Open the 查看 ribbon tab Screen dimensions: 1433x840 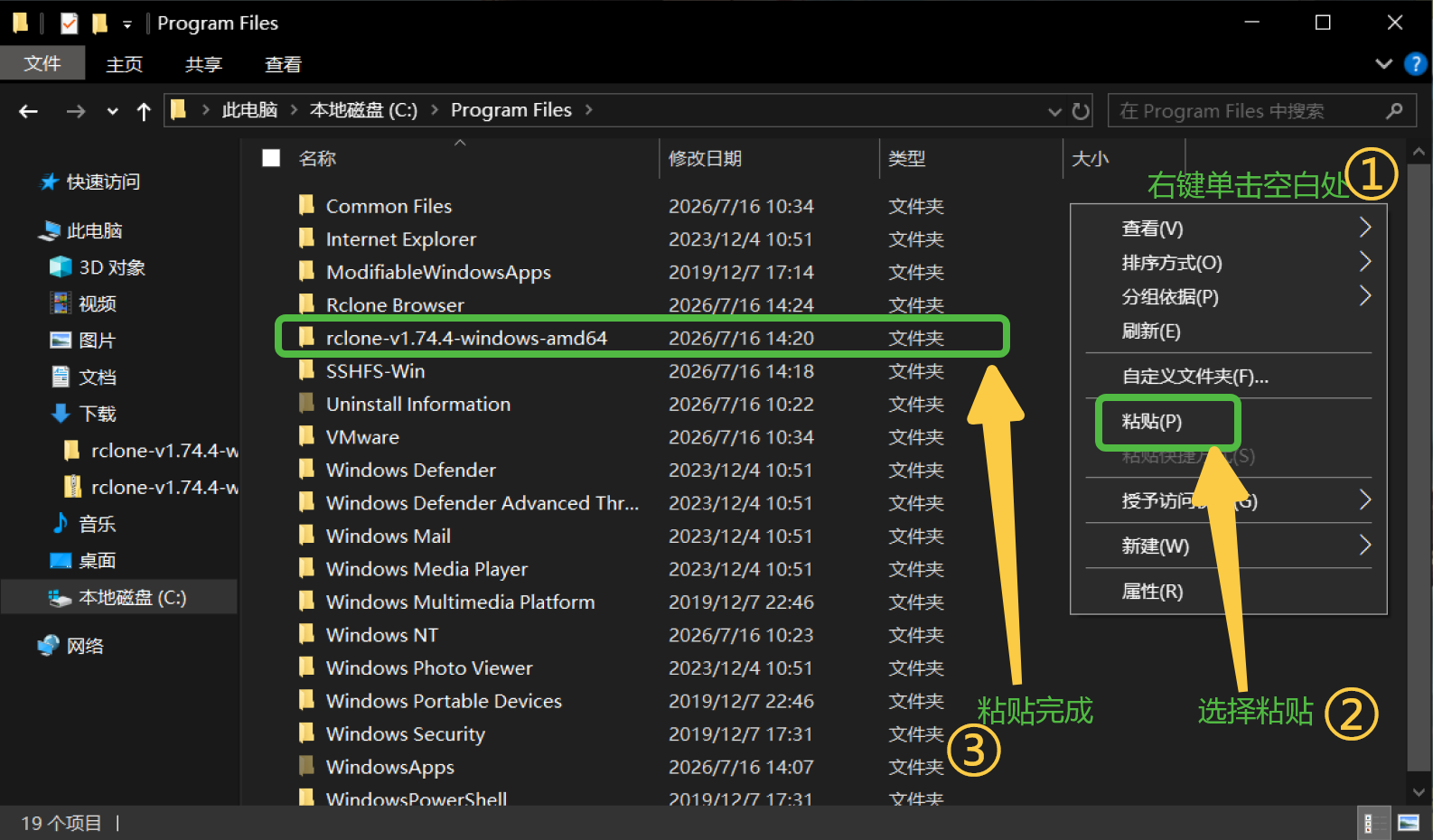pyautogui.click(x=283, y=64)
